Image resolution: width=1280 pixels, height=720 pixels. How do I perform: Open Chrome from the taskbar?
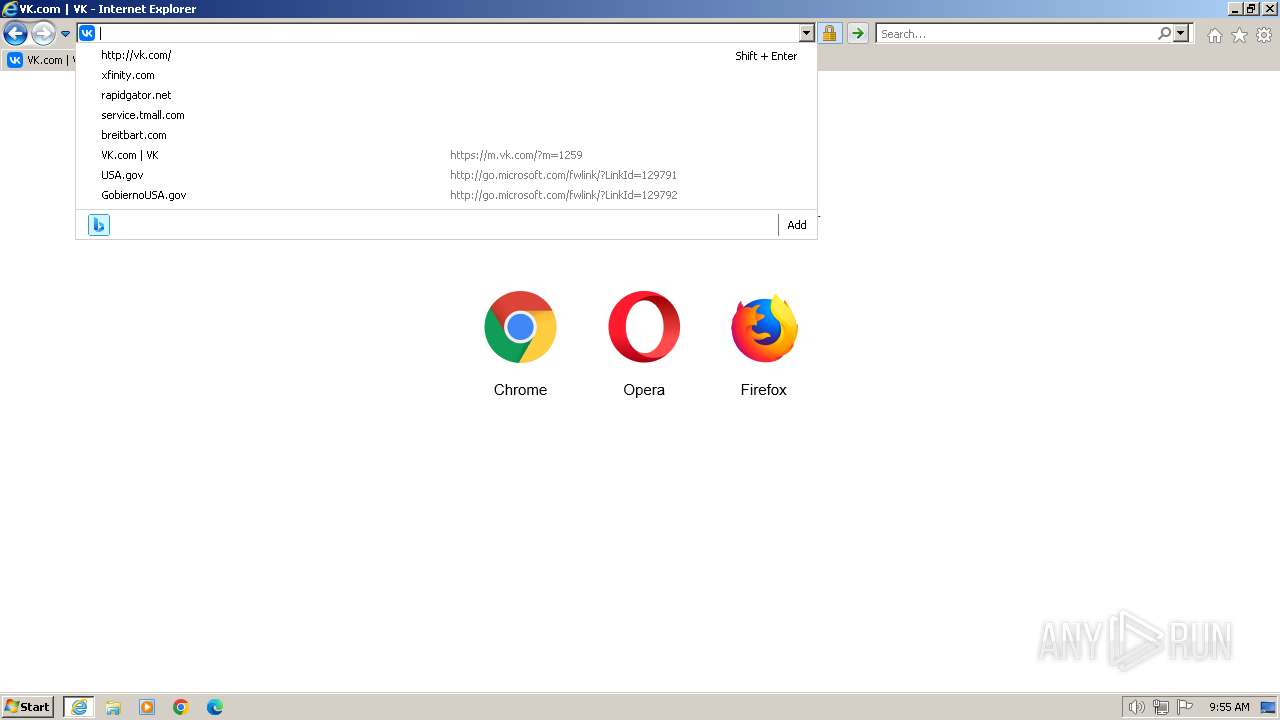point(181,707)
